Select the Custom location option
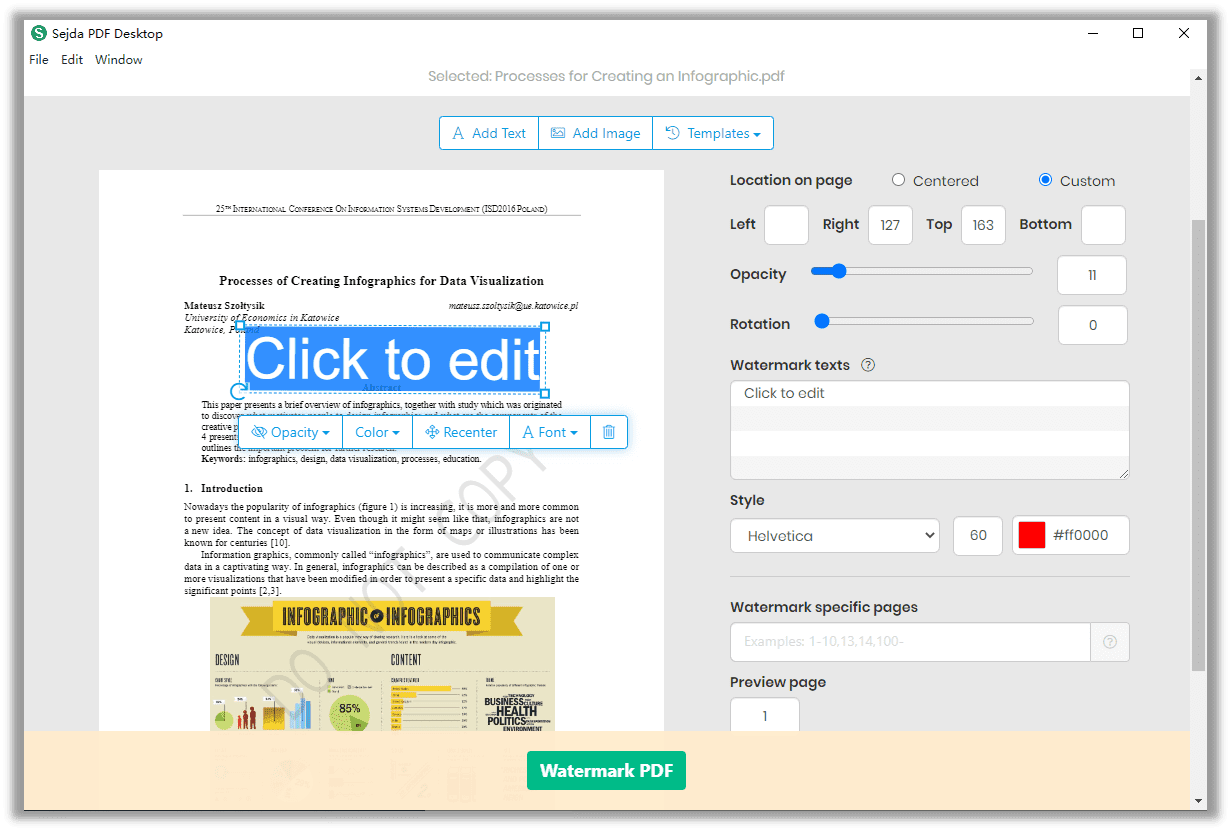Image resolution: width=1232 pixels, height=832 pixels. [1045, 180]
